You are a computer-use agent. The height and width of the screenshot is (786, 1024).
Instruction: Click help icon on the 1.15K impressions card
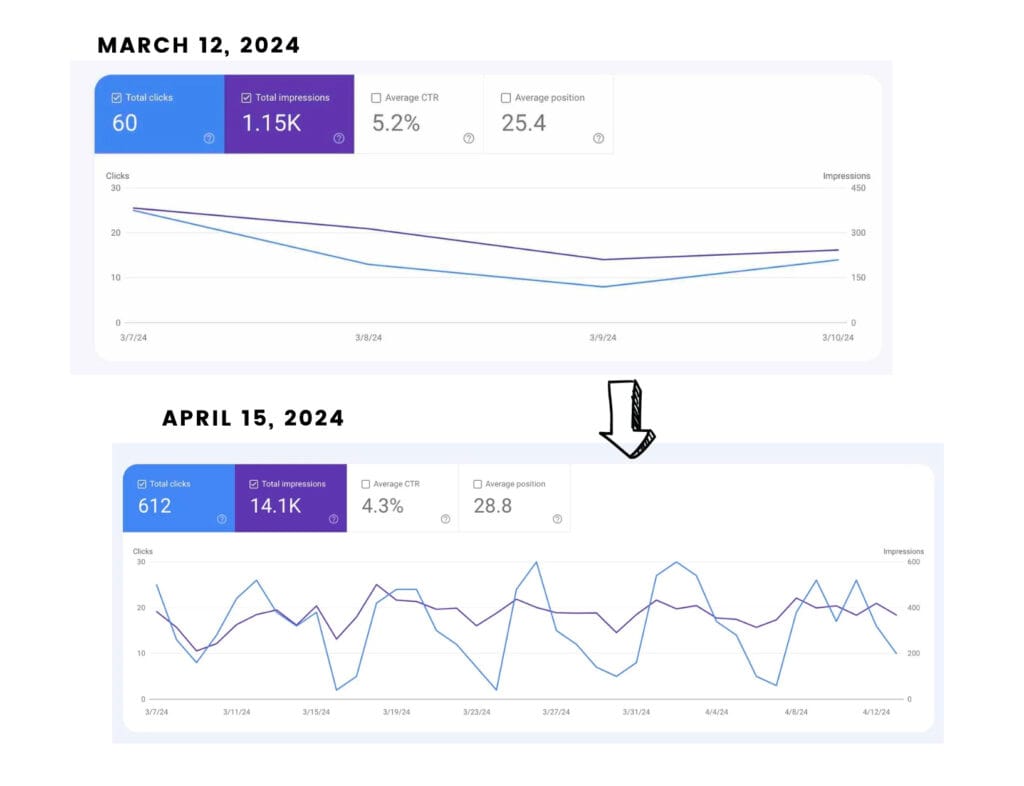pos(339,139)
